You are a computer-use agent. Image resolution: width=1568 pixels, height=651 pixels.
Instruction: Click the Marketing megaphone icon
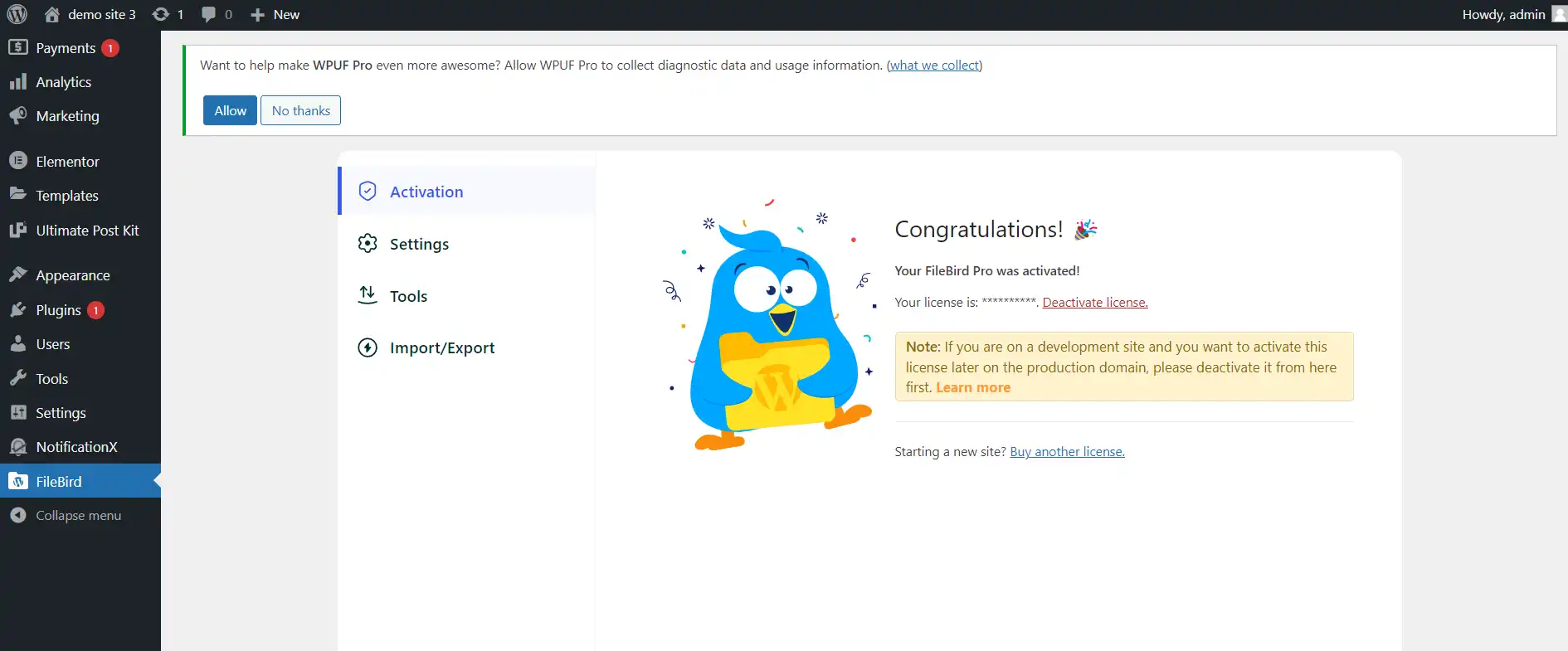[18, 115]
